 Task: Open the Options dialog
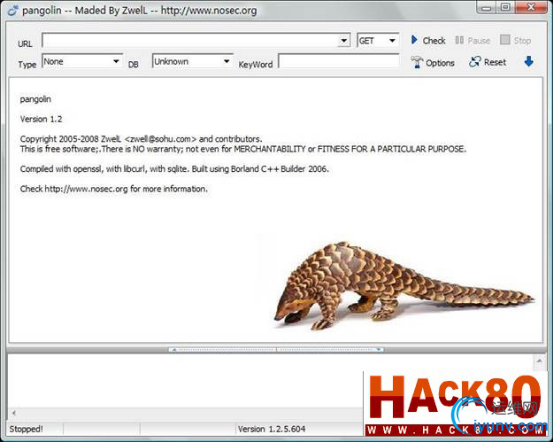(432, 63)
